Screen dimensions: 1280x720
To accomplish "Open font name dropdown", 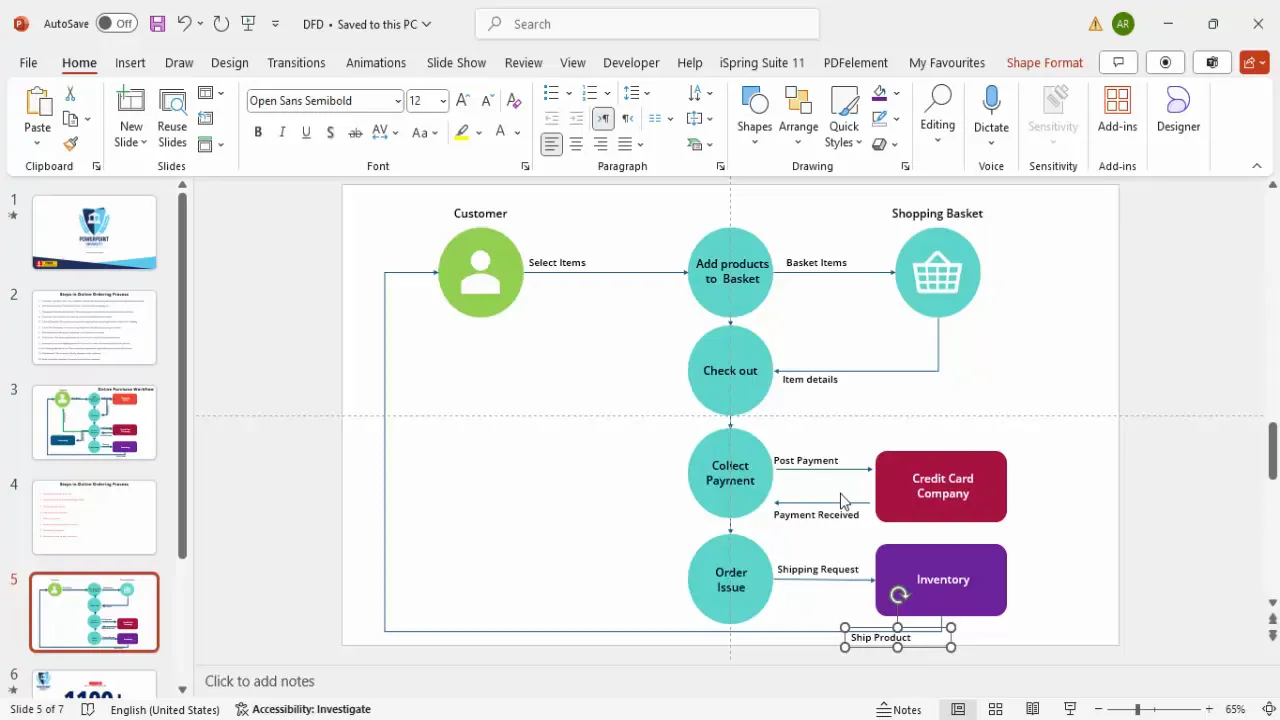I will pos(398,101).
